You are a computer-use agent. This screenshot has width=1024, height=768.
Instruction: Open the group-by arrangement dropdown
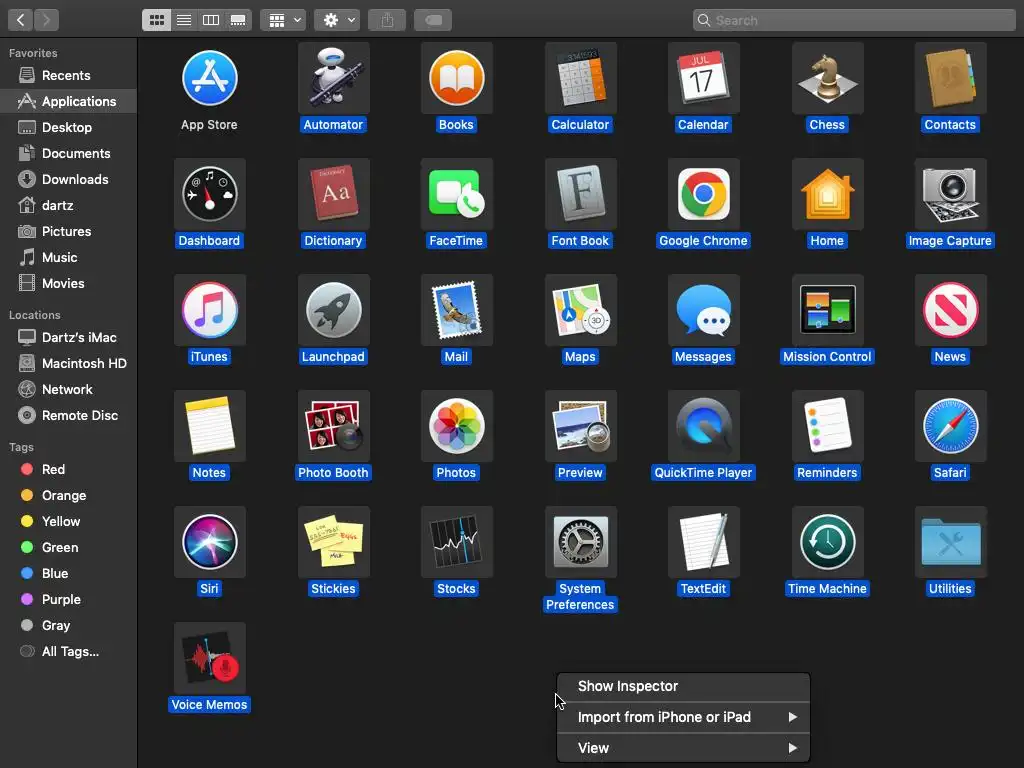point(283,20)
